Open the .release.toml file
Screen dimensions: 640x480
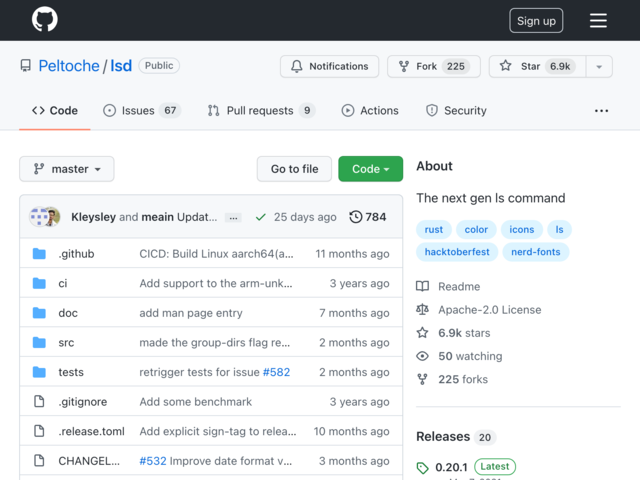coord(91,431)
